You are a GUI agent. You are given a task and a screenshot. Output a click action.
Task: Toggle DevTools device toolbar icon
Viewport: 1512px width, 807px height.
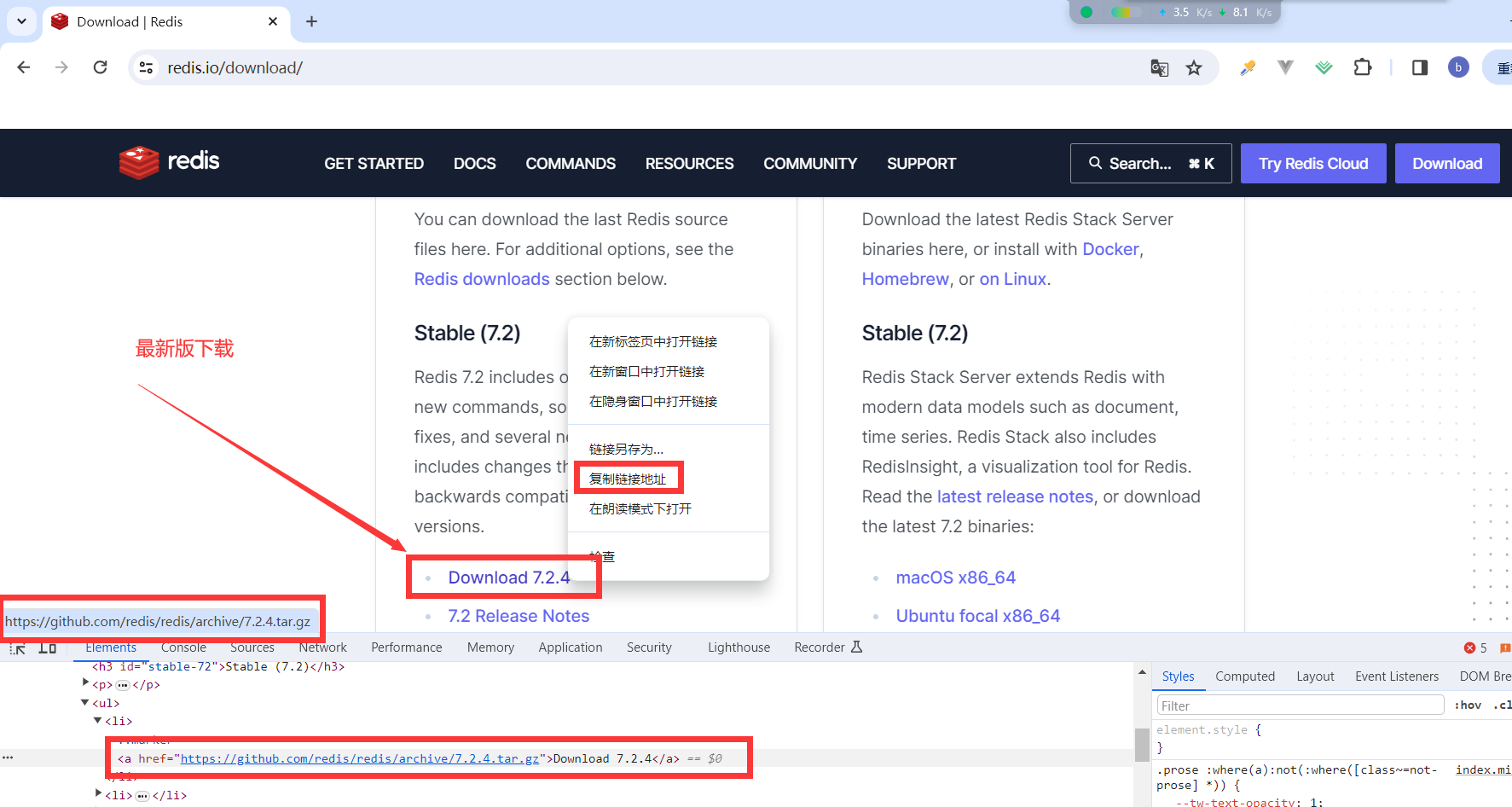click(48, 648)
